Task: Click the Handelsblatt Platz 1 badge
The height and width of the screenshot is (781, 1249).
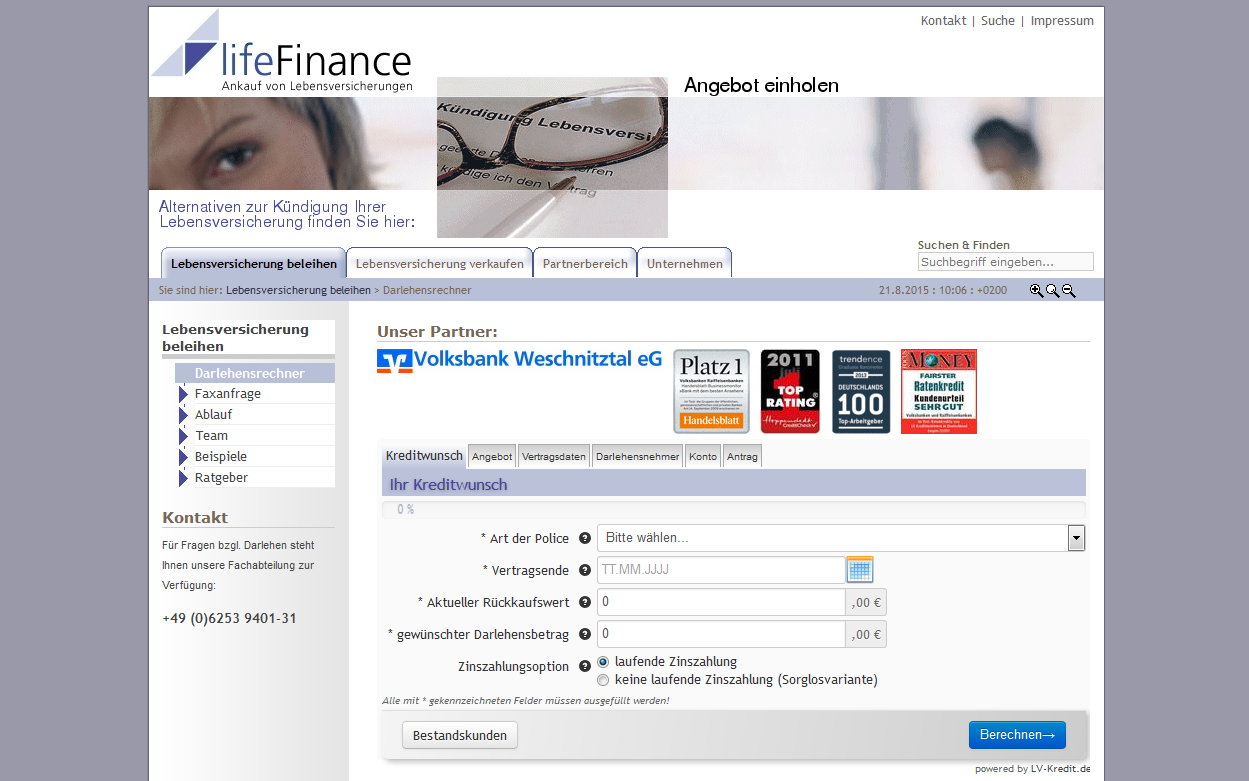Action: point(711,391)
